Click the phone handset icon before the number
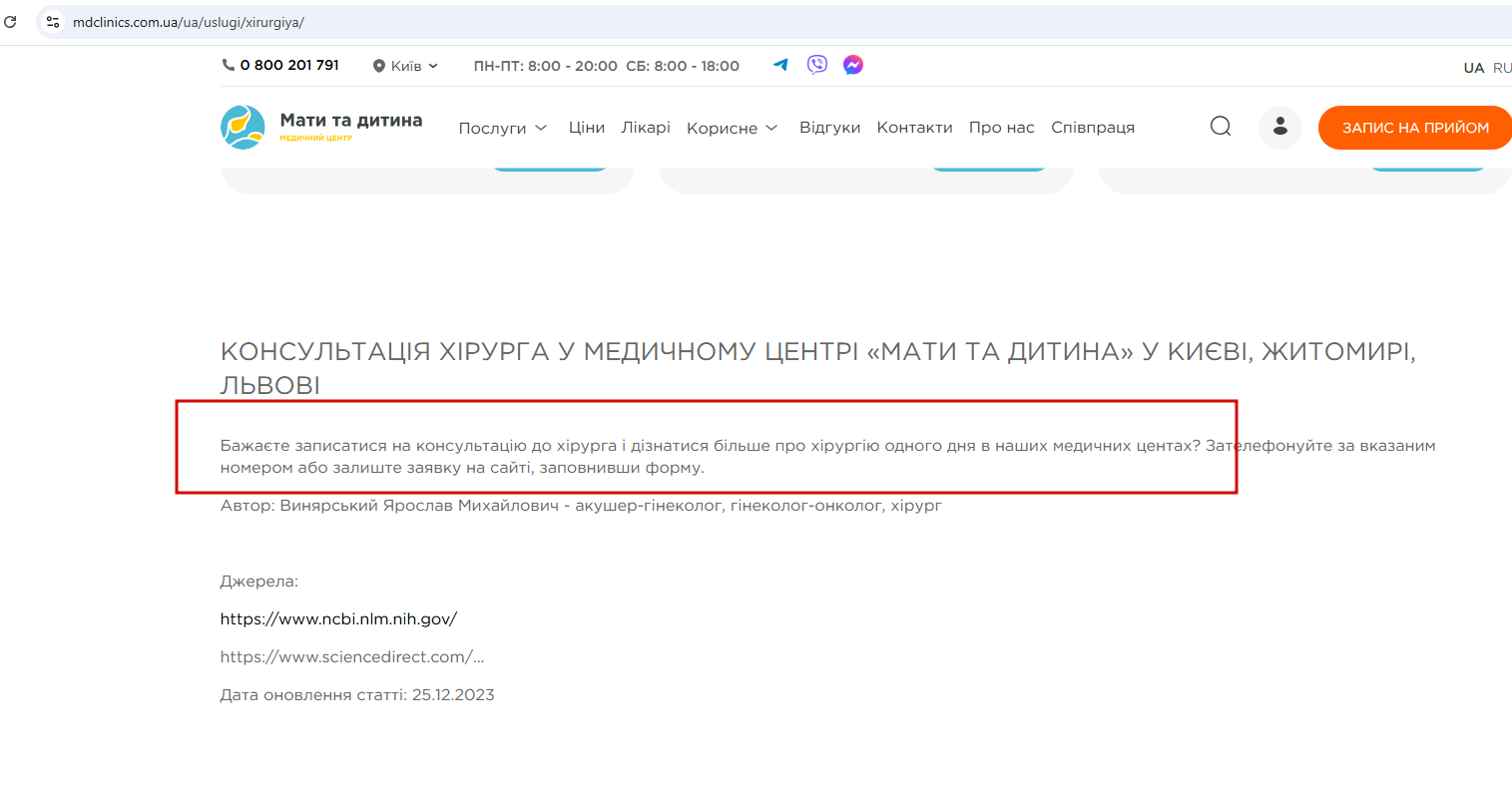 228,65
